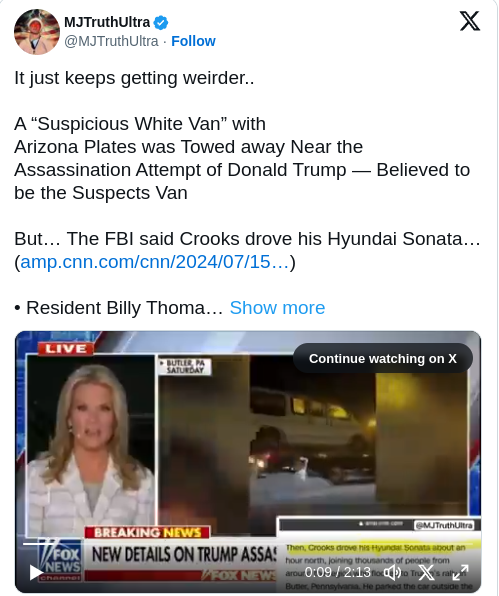The image size is (499, 596).
Task: Follow the MJTruthUltra account
Action: click(193, 41)
